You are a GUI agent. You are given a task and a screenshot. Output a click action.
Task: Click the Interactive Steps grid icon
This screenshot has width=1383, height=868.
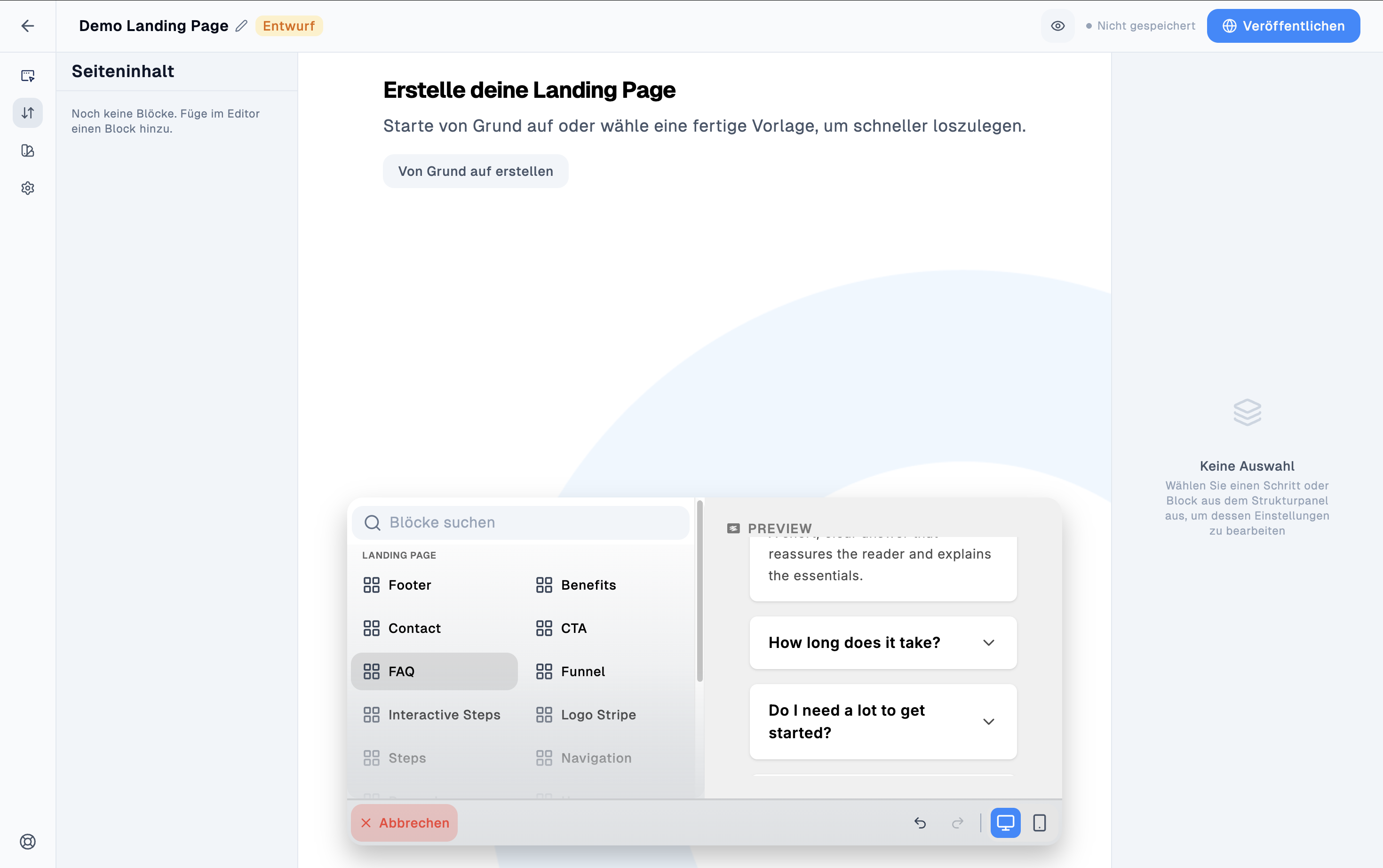pyautogui.click(x=372, y=715)
